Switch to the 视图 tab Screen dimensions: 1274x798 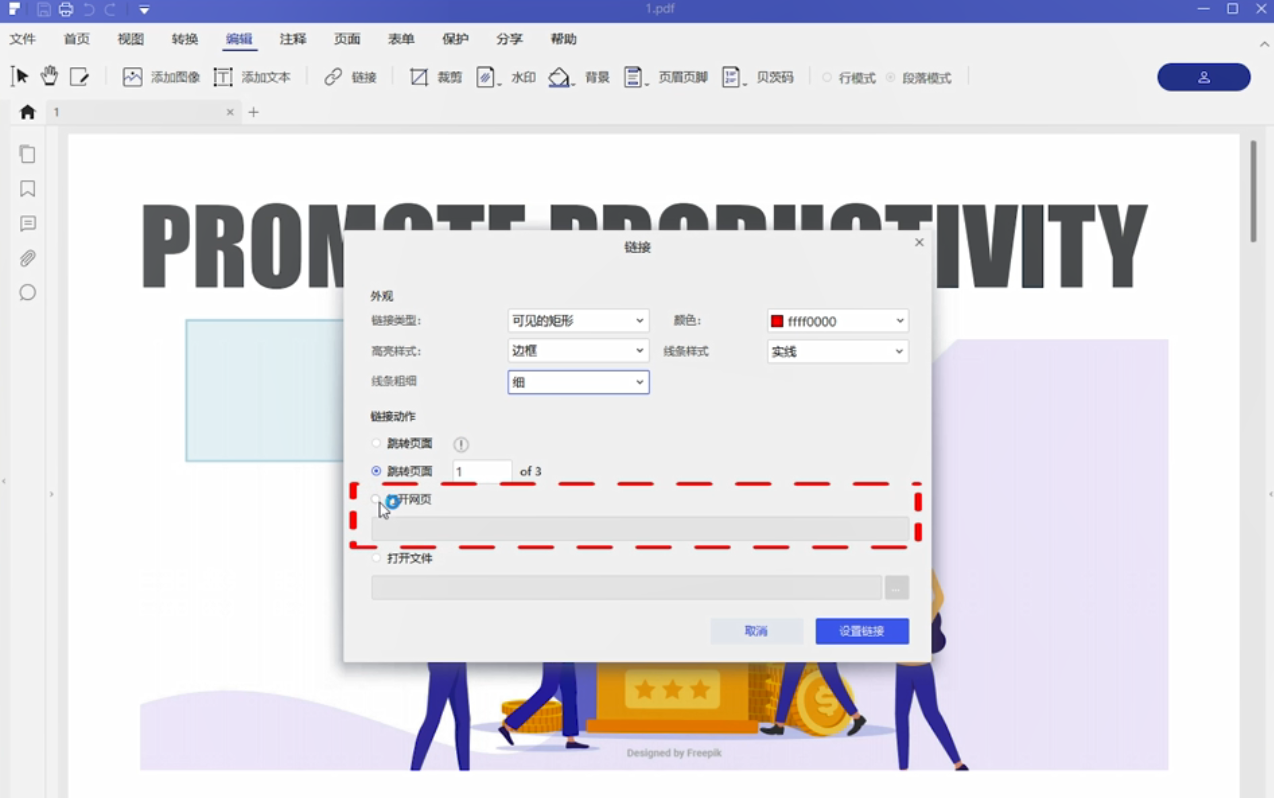click(x=131, y=39)
